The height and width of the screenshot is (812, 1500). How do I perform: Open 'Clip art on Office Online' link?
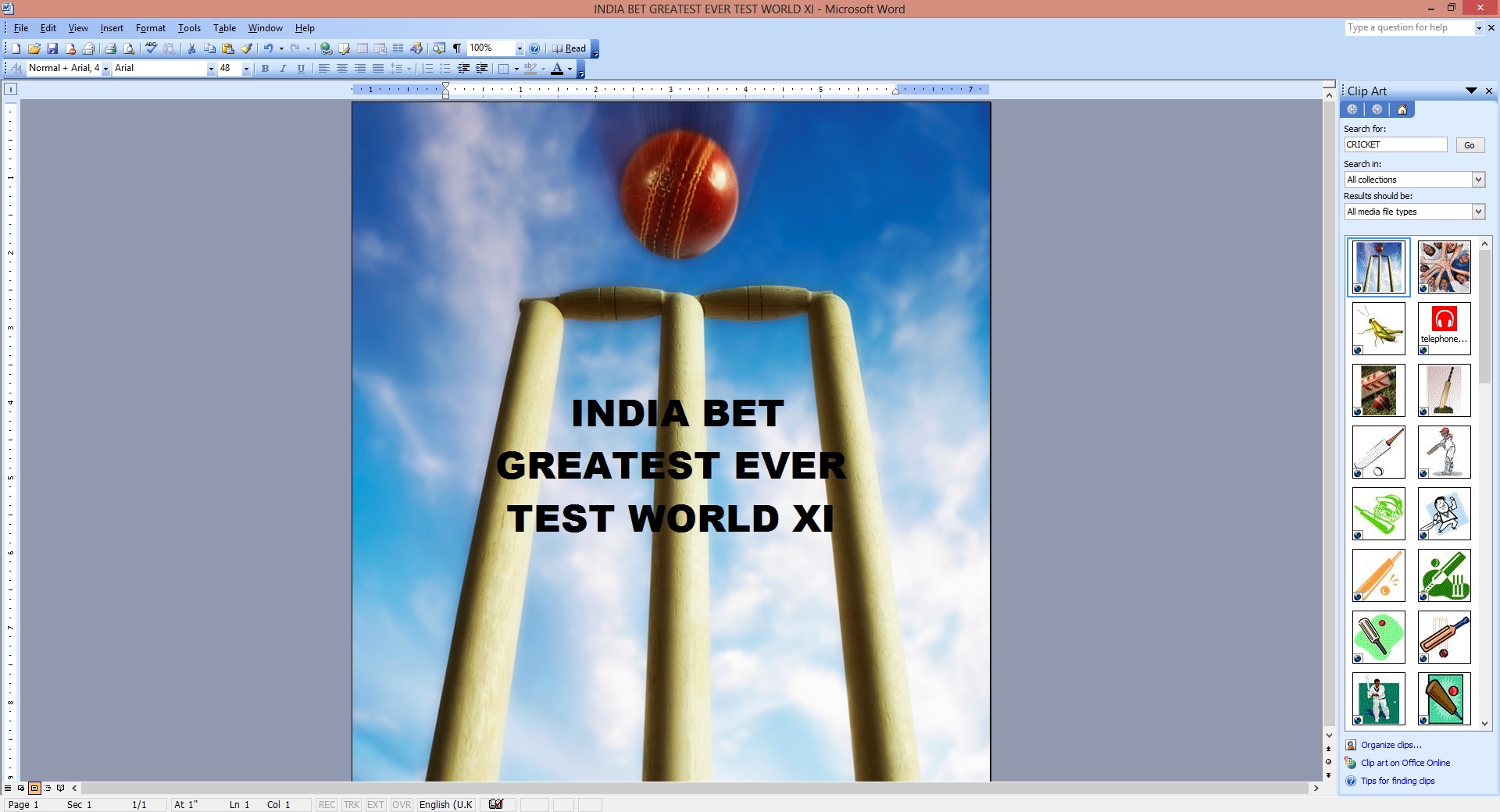1405,763
